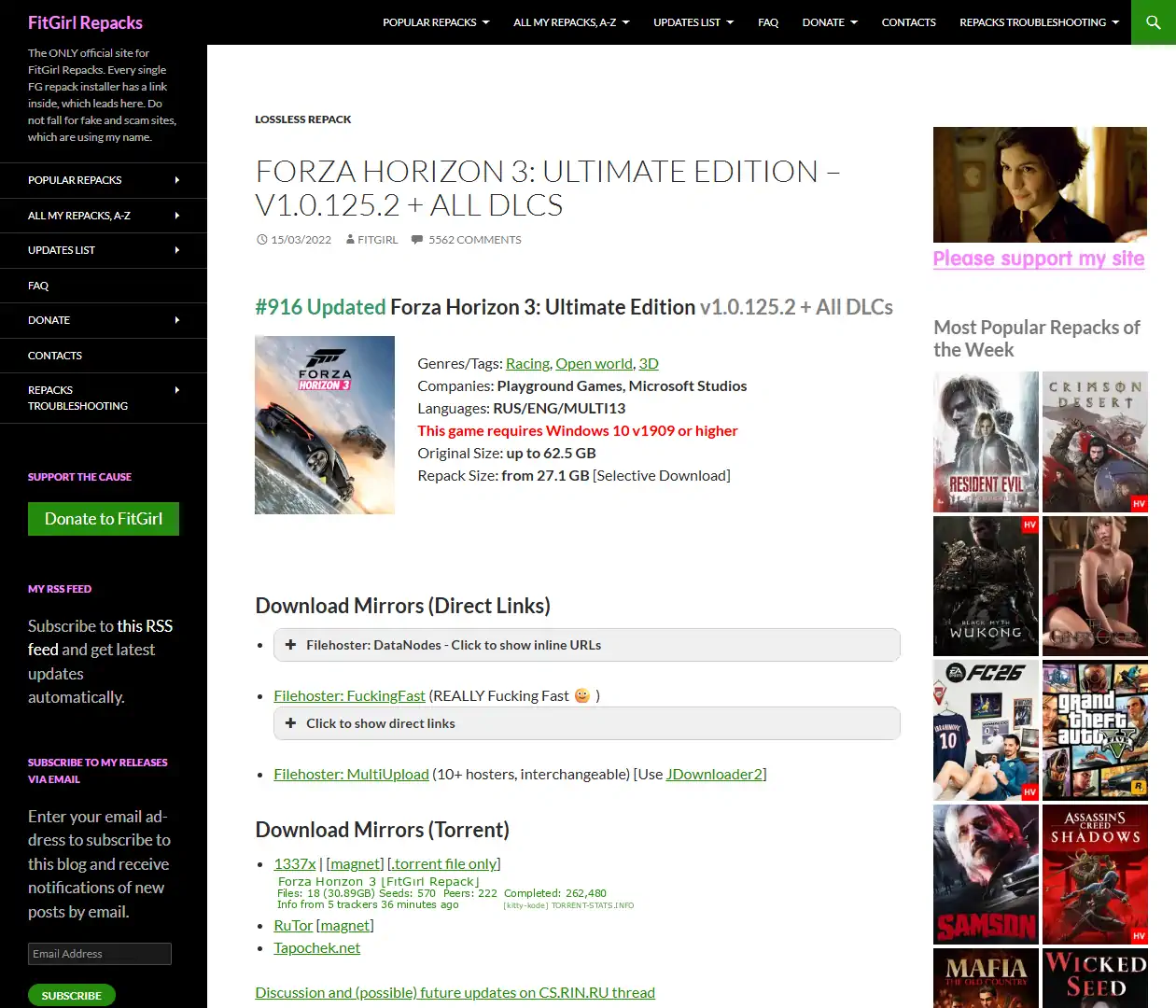Click the RuTor magnet link
1176x1008 pixels.
tap(344, 925)
